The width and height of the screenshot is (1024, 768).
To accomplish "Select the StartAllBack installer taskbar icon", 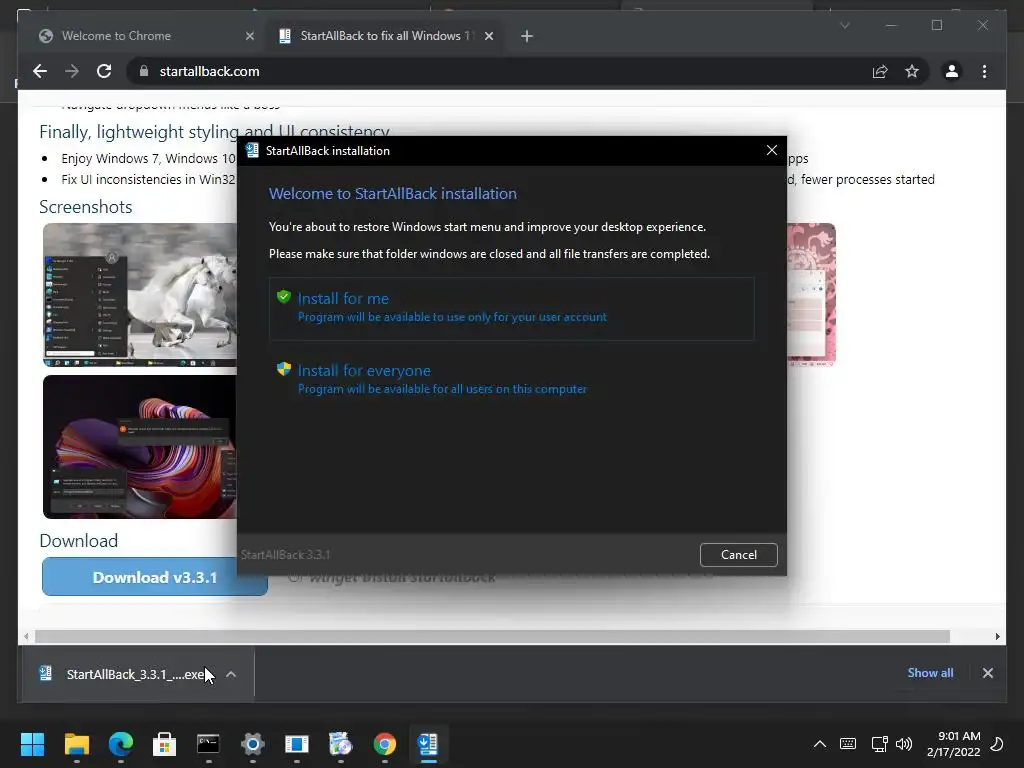I will coord(428,744).
